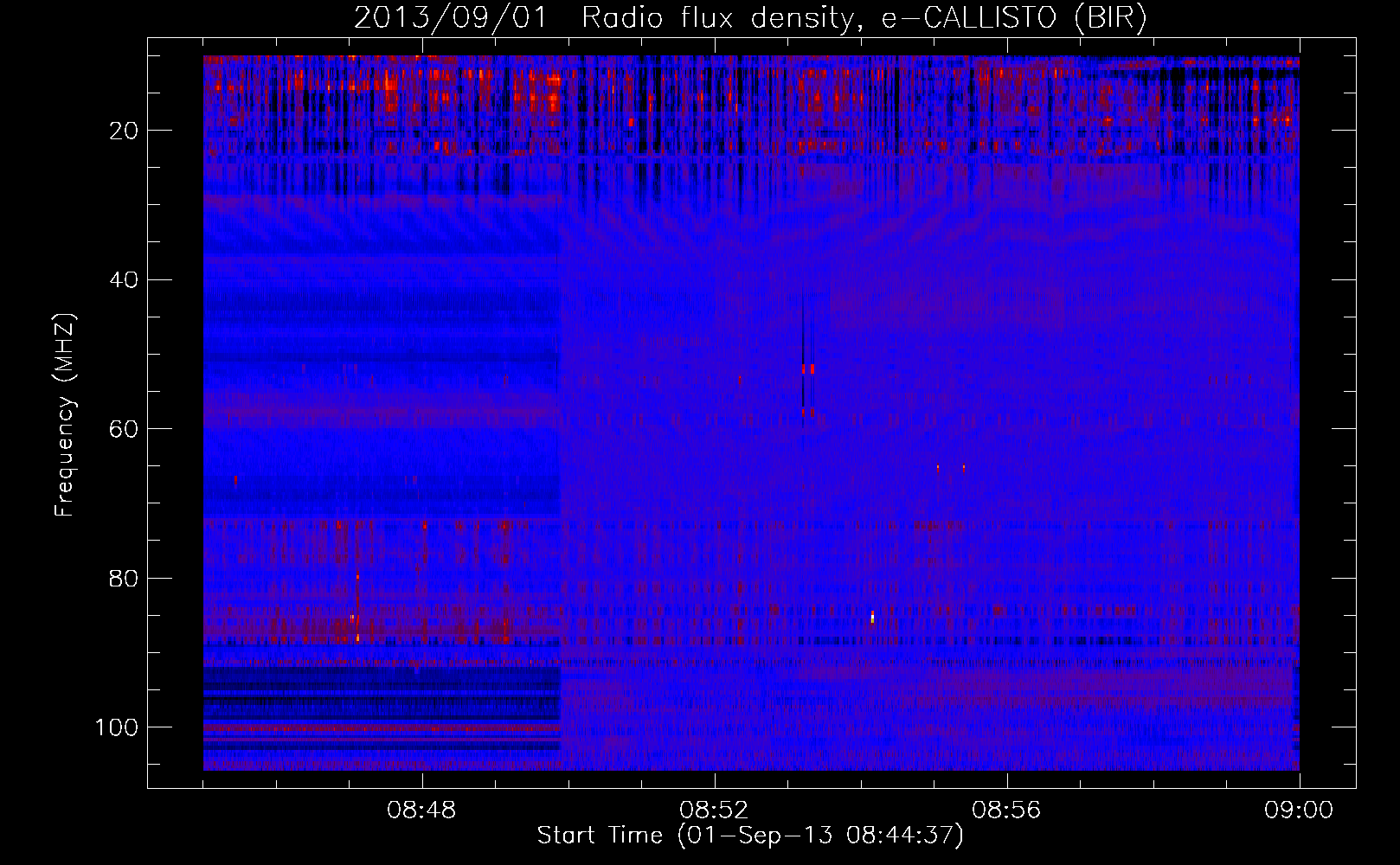Viewport: 1400px width, 865px height.
Task: Click the 08:52 time tick label
Action: 714,811
